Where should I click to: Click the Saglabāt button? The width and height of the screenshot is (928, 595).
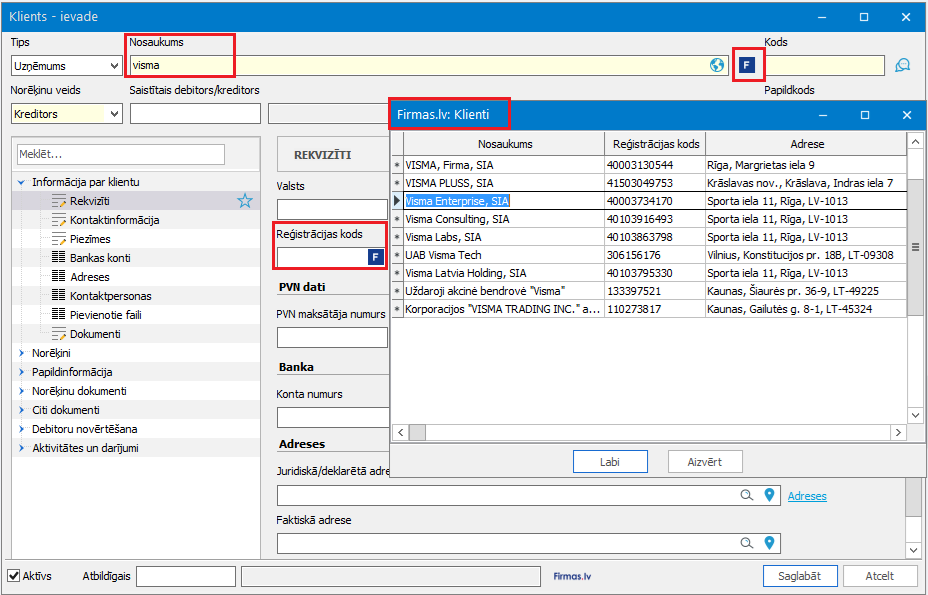[x=799, y=576]
